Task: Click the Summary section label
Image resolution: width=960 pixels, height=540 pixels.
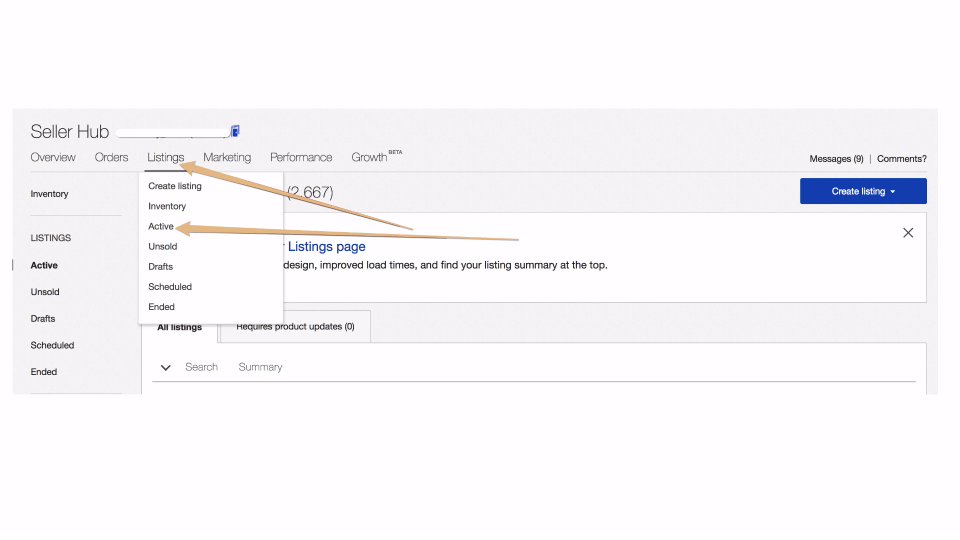Action: 260,367
